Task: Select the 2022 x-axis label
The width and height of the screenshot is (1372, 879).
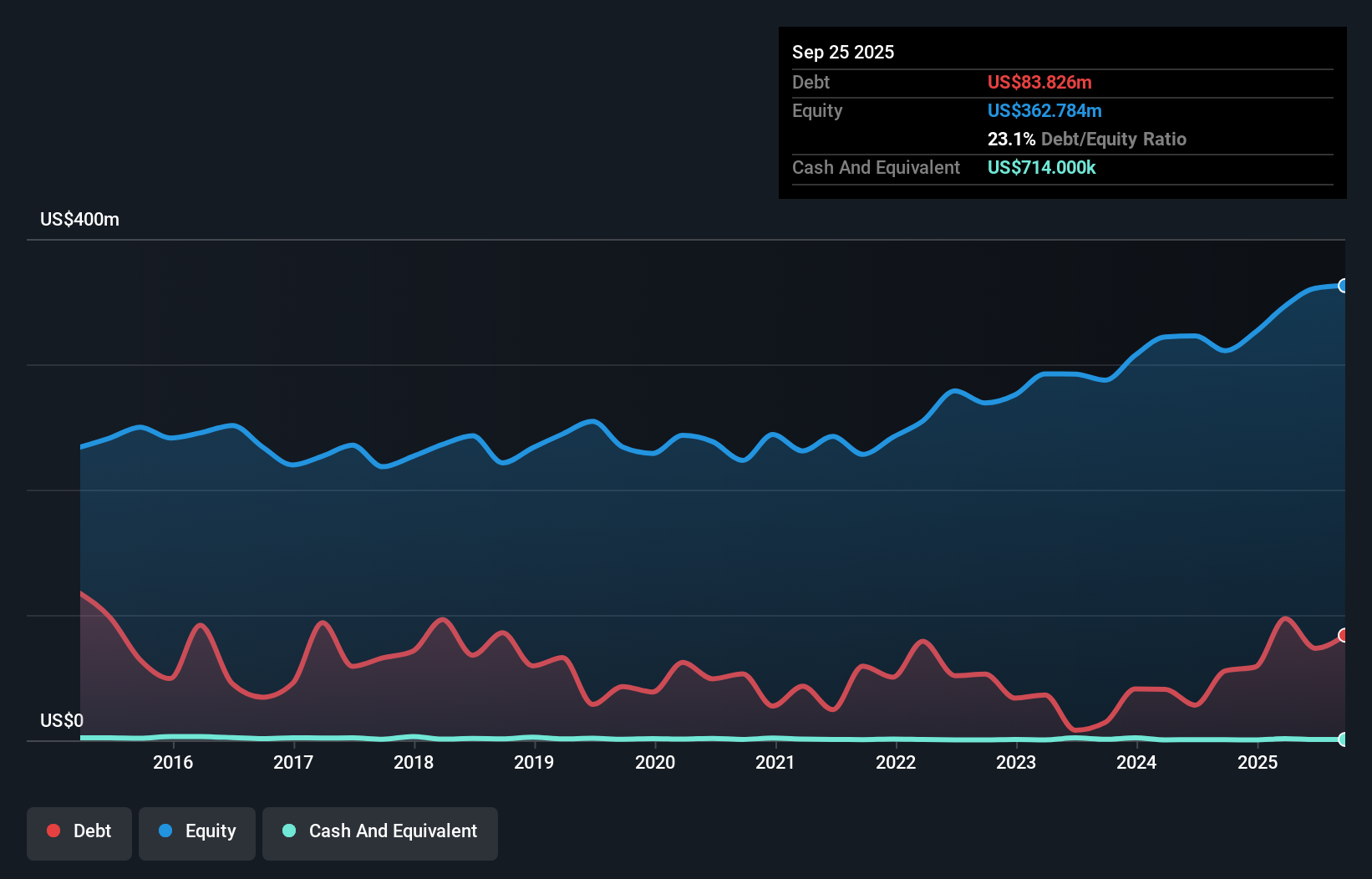Action: tap(896, 762)
